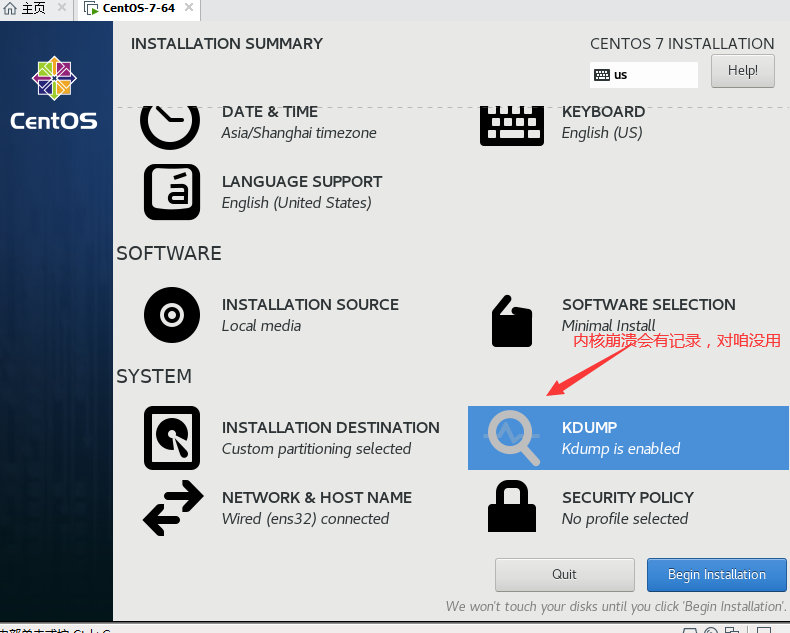Click Begin Installation button
Viewport: 790px width, 633px height.
[x=716, y=575]
